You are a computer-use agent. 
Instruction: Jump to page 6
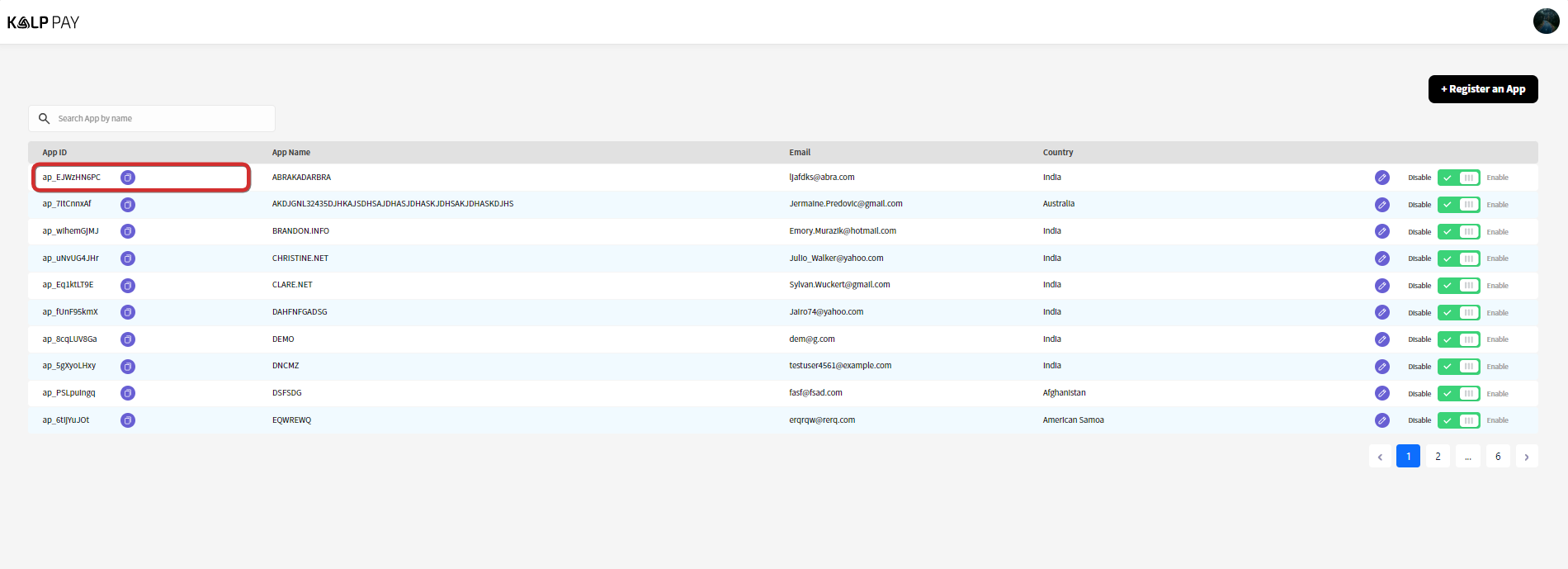[x=1498, y=457]
